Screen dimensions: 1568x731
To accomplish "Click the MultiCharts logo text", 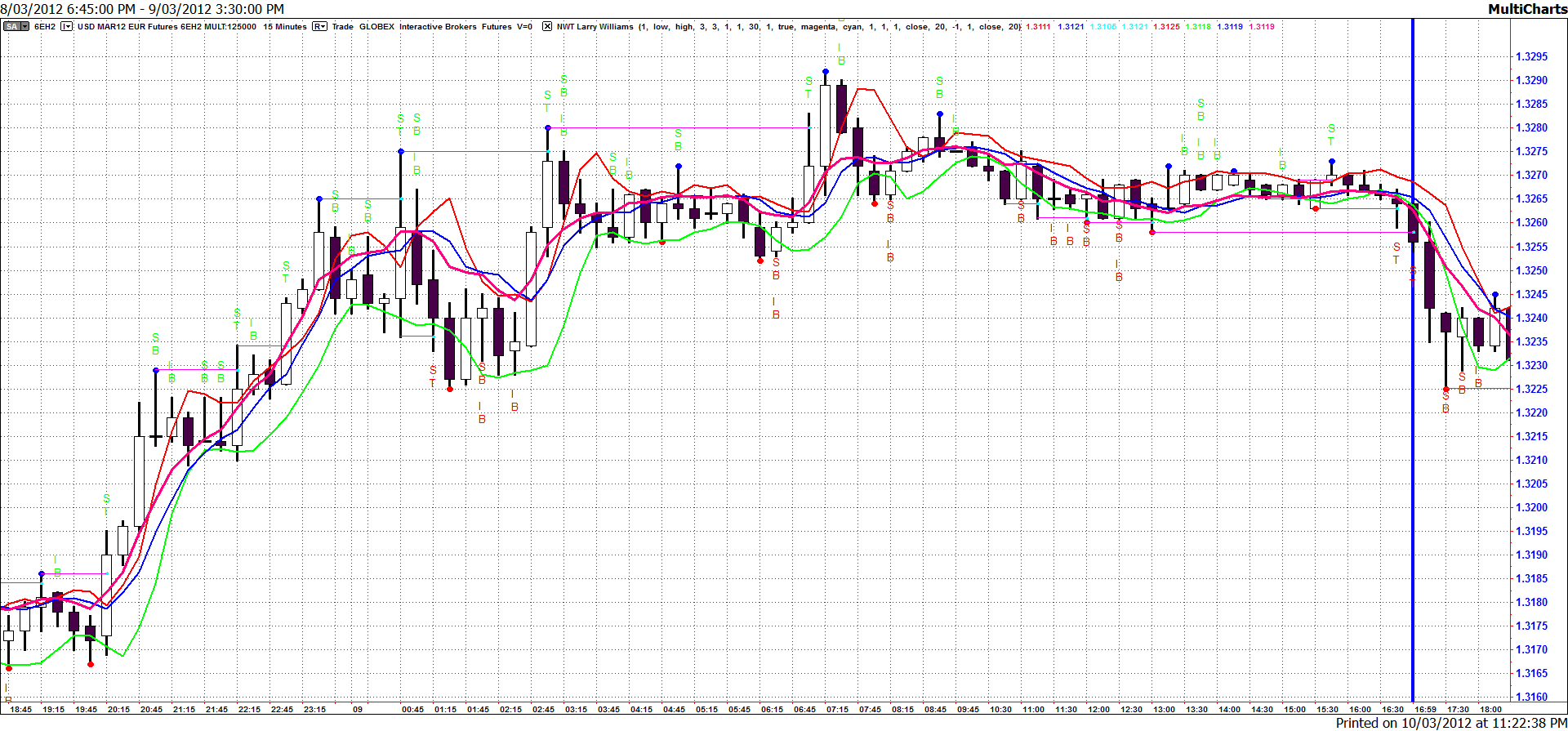I will (x=1527, y=9).
